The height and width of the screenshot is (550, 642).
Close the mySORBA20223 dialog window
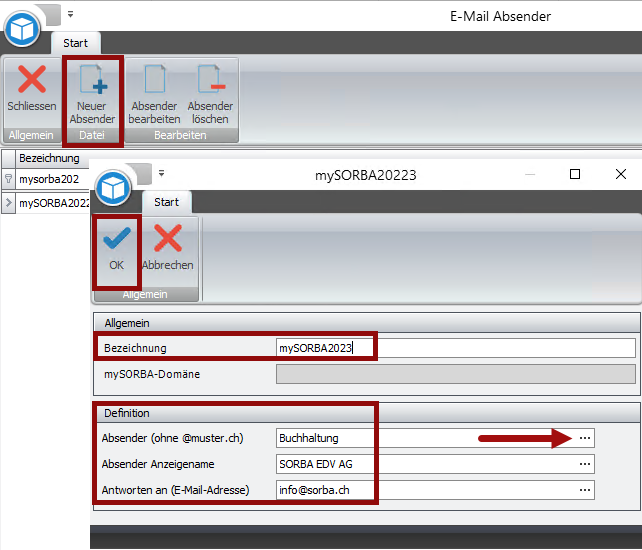[x=621, y=174]
